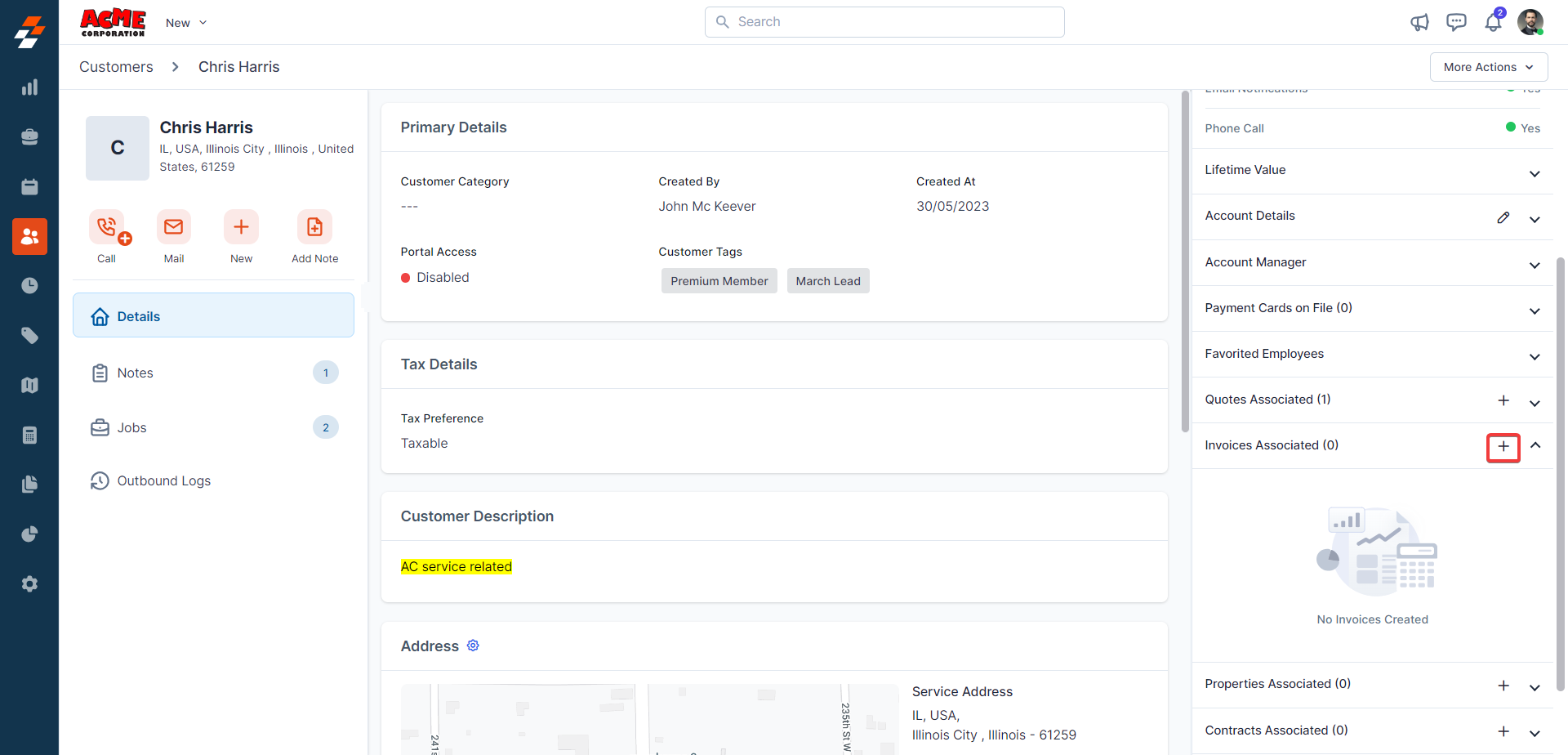1568x755 pixels.
Task: Expand the Account Manager section
Action: pos(1535,265)
